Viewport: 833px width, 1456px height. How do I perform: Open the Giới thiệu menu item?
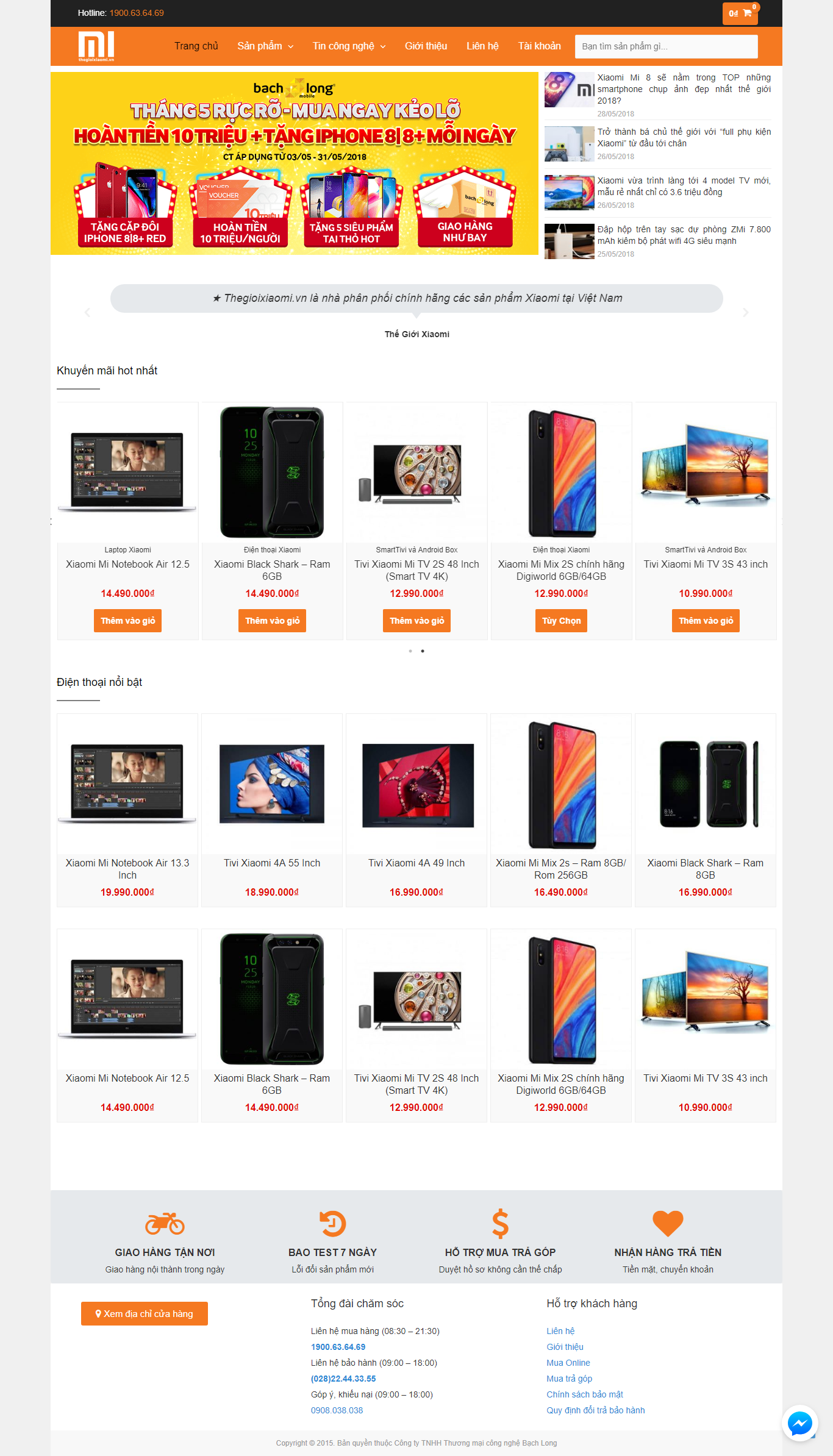(x=426, y=46)
